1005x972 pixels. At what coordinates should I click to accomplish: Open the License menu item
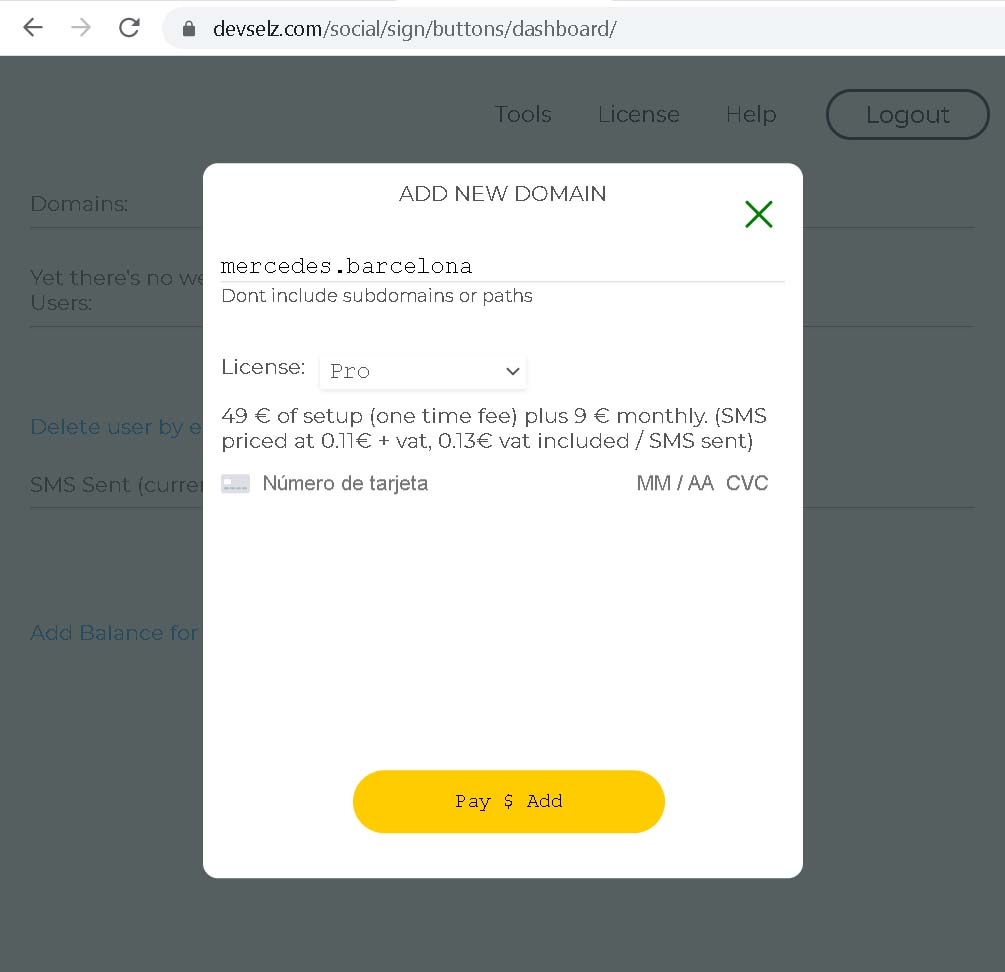tap(638, 115)
